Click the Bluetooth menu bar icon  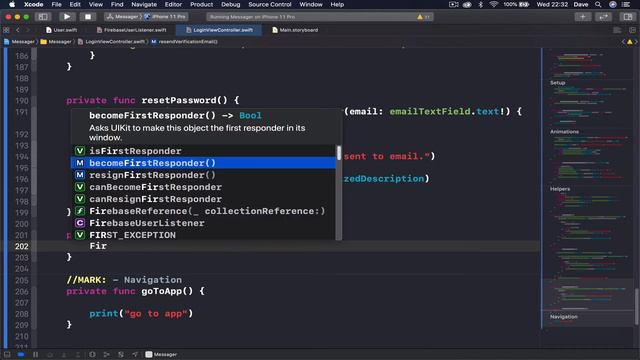click(x=480, y=4)
